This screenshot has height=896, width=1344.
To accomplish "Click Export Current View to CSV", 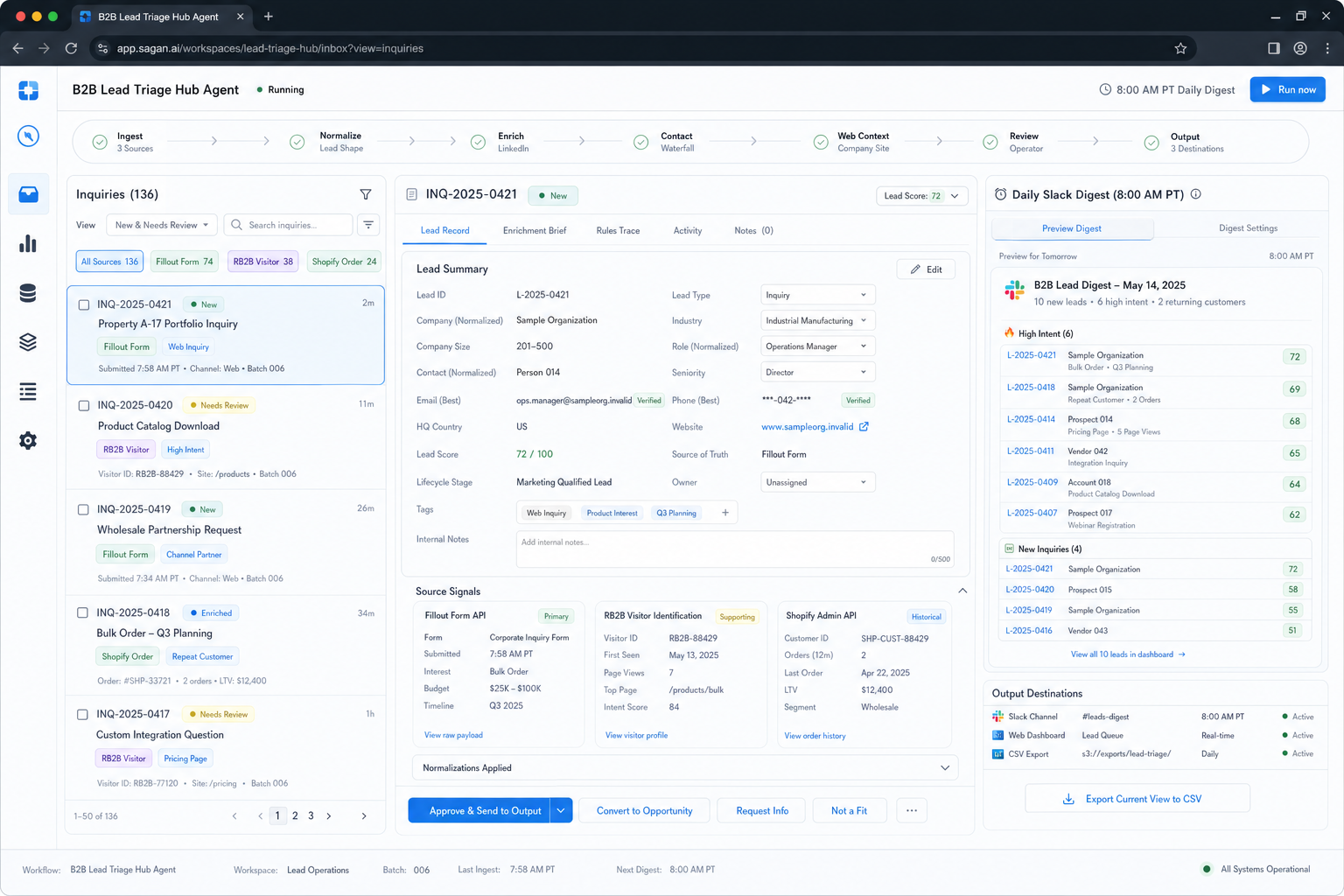I will click(1137, 799).
